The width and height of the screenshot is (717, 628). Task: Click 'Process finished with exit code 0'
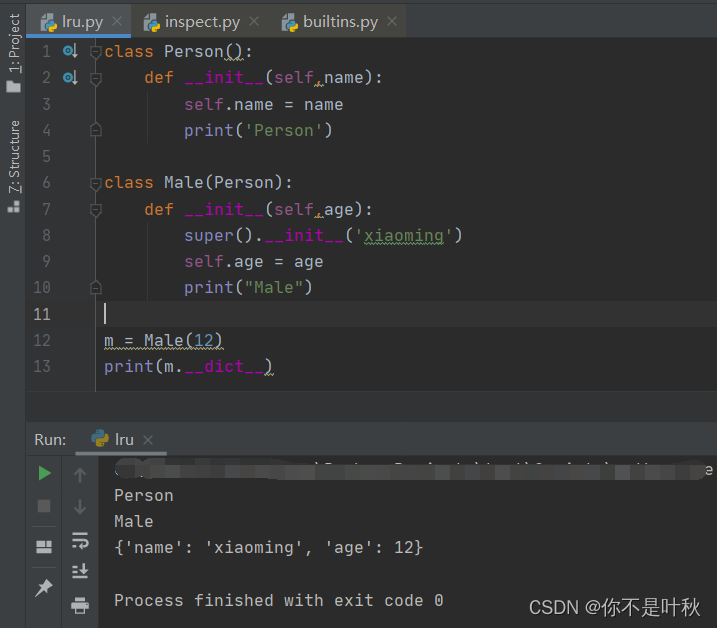tap(279, 600)
